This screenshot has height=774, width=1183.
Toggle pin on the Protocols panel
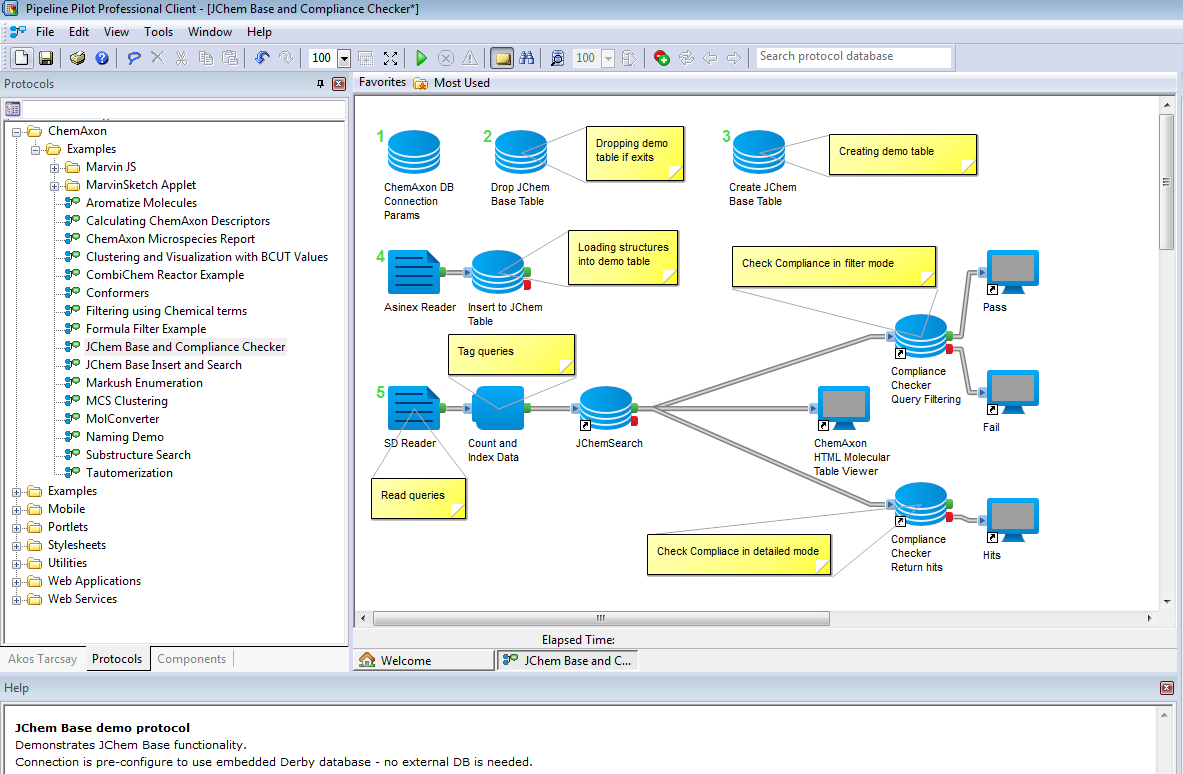(320, 84)
